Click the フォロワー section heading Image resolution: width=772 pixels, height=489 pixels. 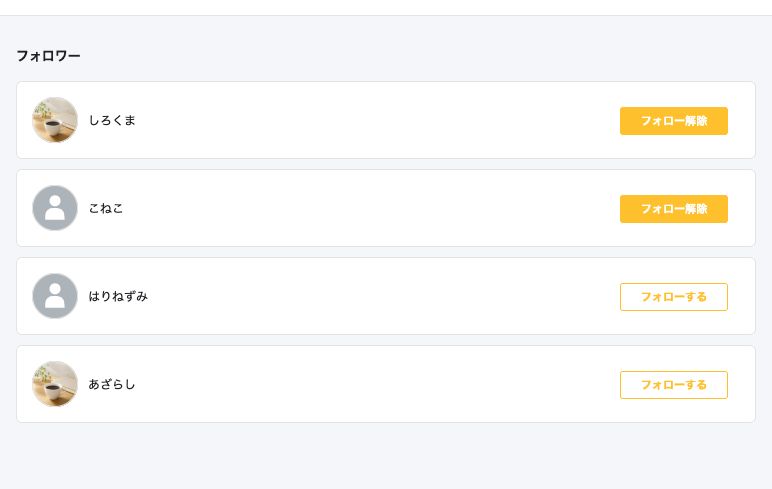[48, 56]
